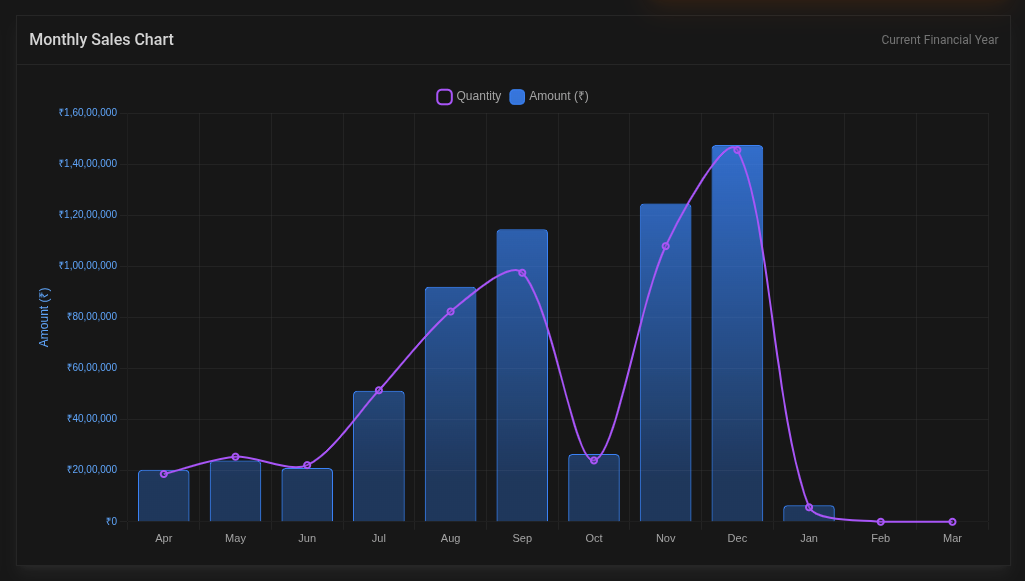Image resolution: width=1025 pixels, height=581 pixels.
Task: Select the Oct quantity marker on line
Action: click(593, 461)
